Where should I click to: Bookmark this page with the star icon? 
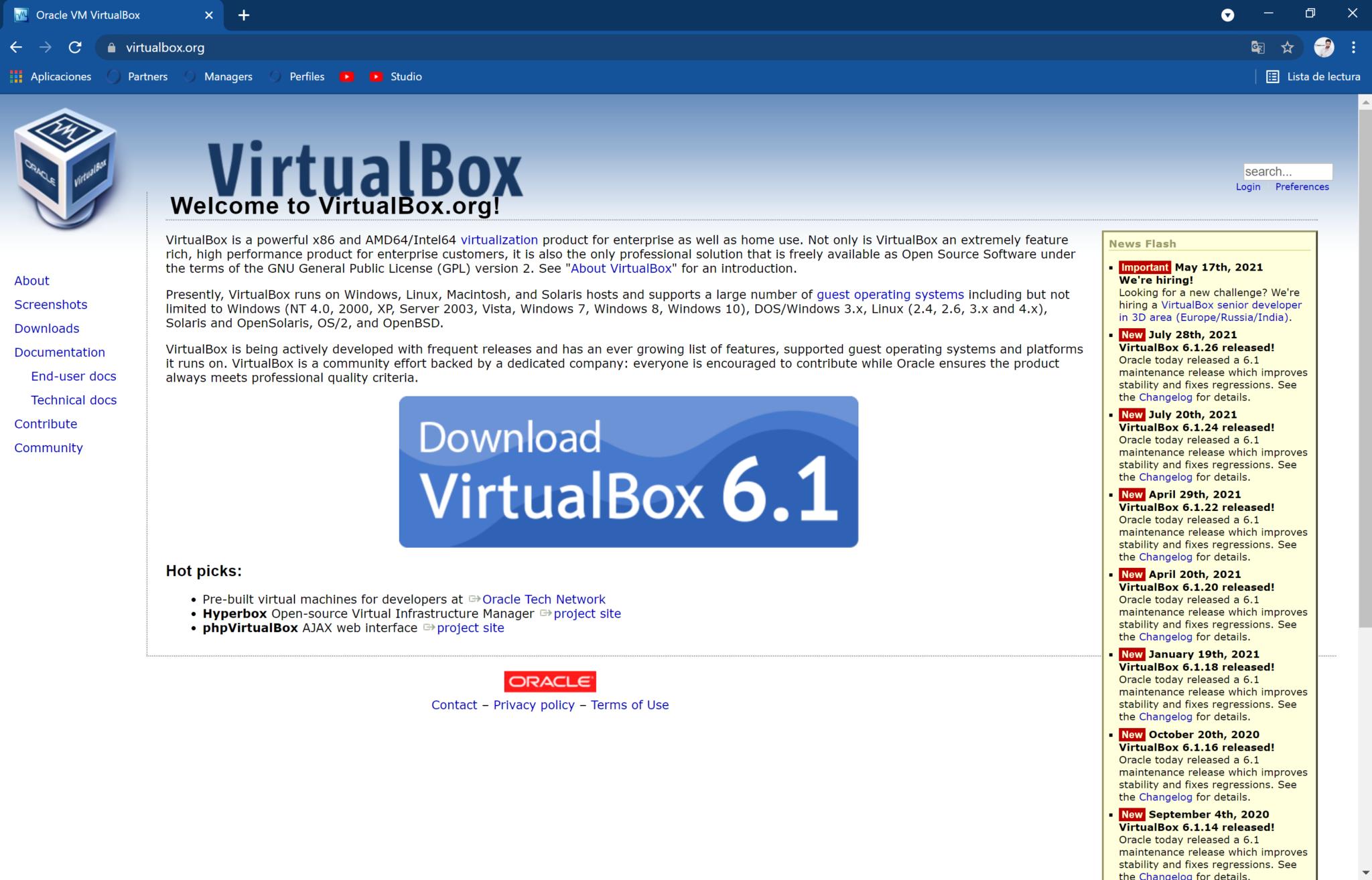pyautogui.click(x=1287, y=48)
